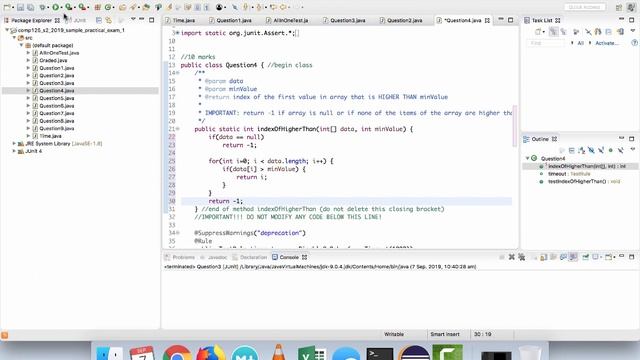The image size is (640, 360).
Task: Select Question5.java in Package Explorer
Action: 57,98
